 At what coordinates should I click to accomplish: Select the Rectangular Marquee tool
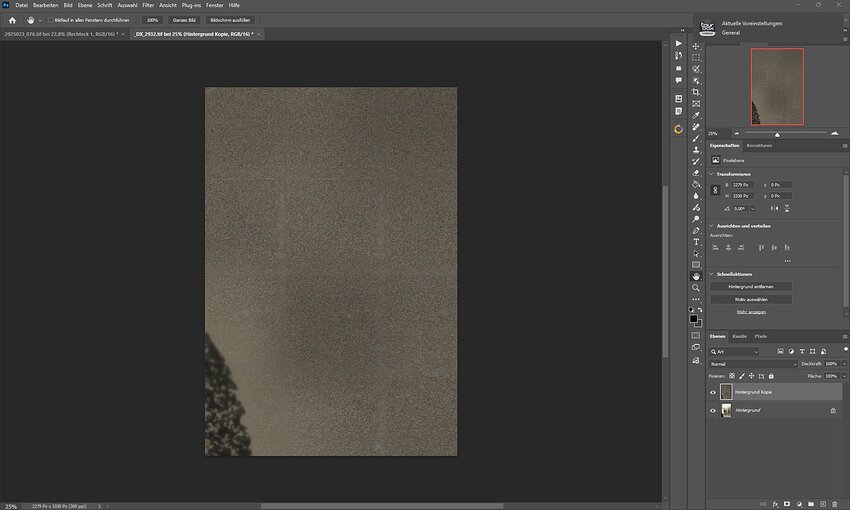(696, 57)
